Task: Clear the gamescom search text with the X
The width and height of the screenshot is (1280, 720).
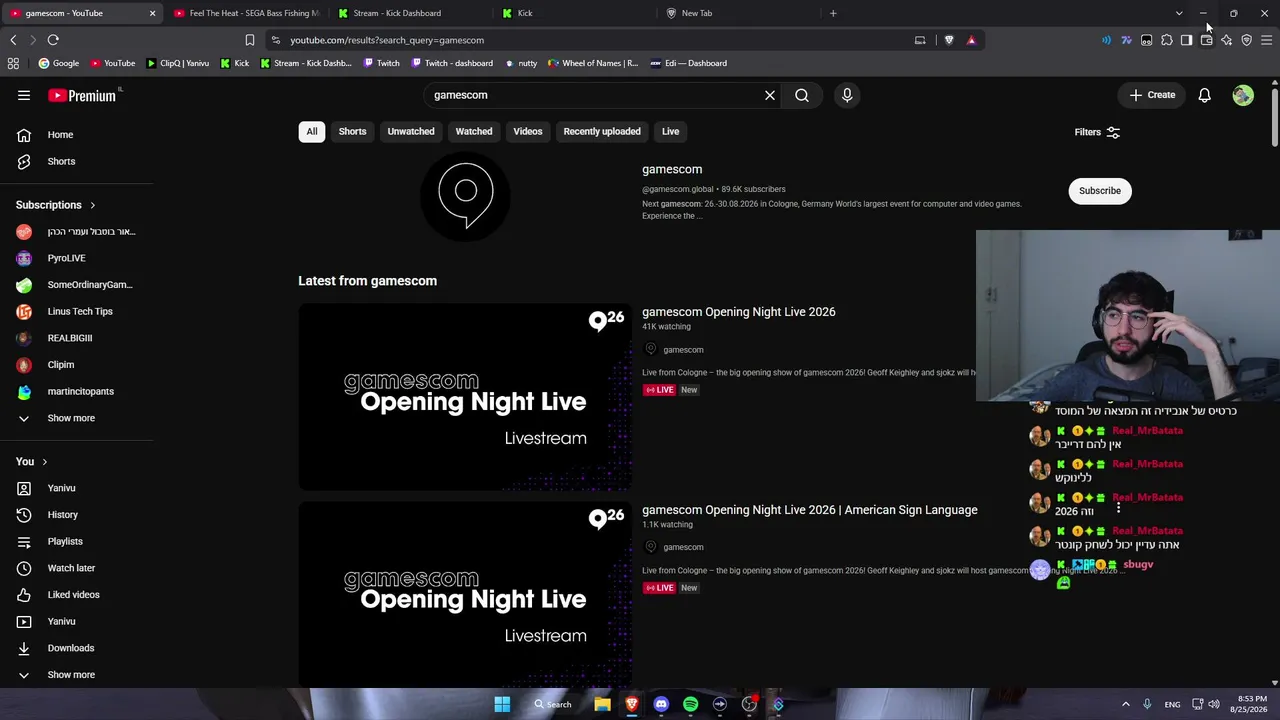Action: pos(770,95)
